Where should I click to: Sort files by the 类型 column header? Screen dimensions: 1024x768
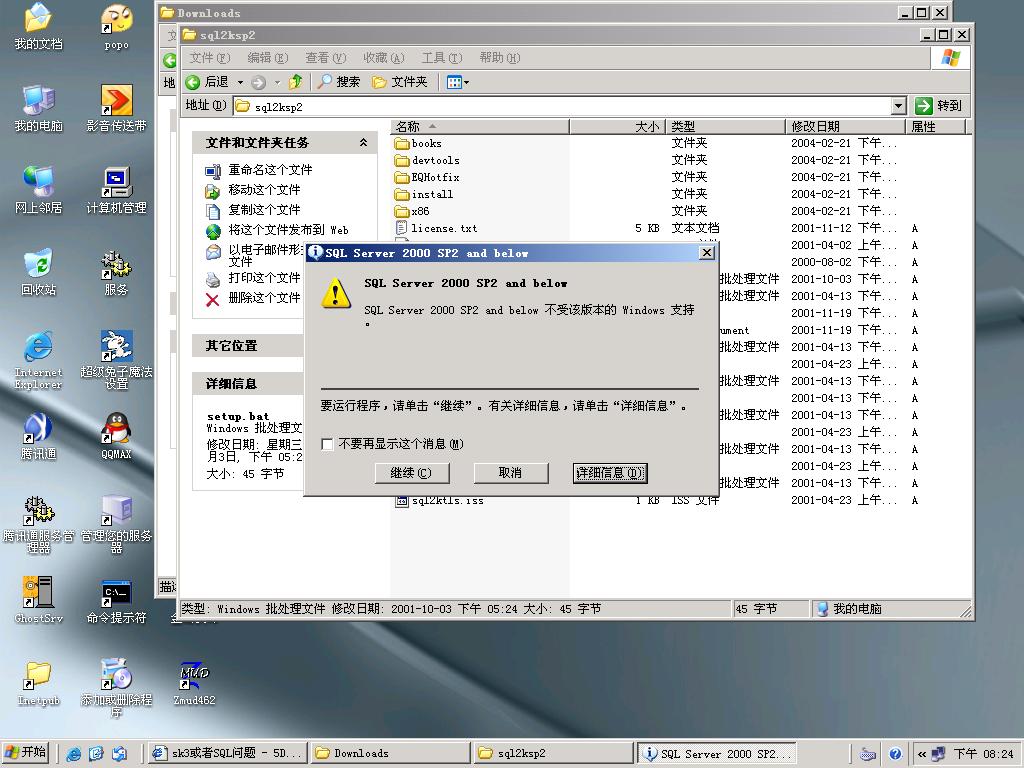pyautogui.click(x=726, y=127)
